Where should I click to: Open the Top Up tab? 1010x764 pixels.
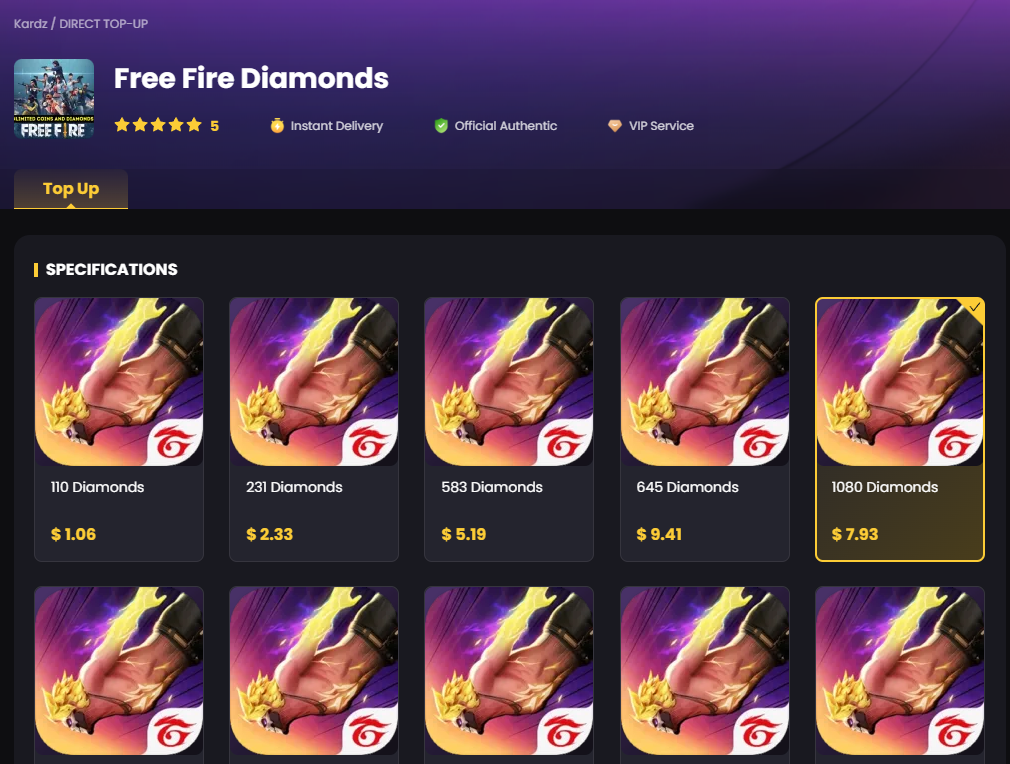pos(71,189)
